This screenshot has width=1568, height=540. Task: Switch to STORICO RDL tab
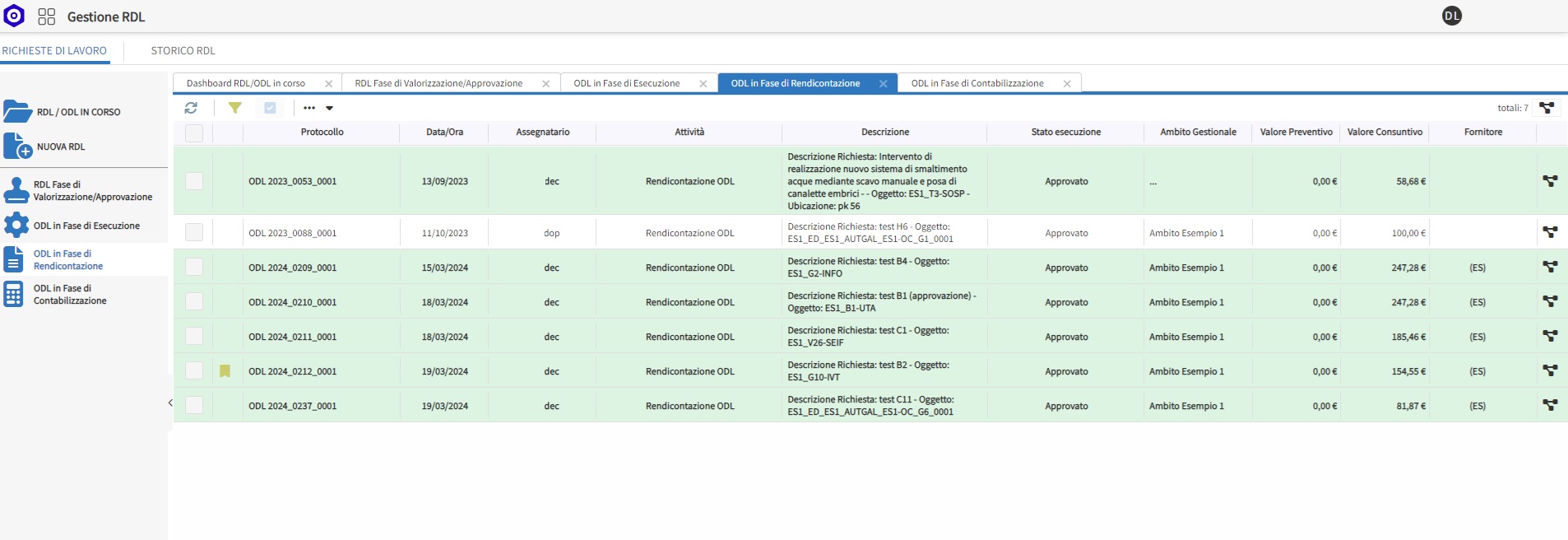tap(183, 51)
